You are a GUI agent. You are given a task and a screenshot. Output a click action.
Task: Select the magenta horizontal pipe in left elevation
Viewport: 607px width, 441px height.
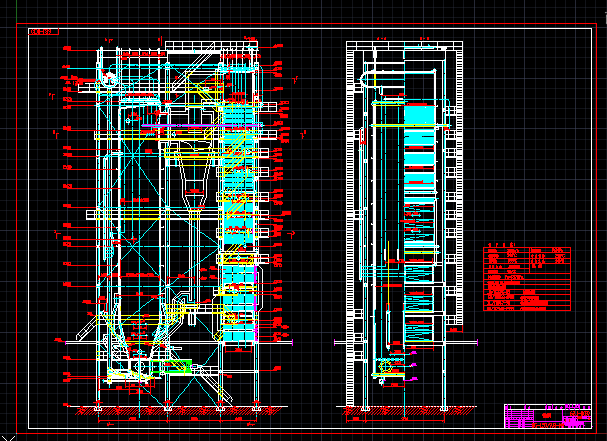201,125
